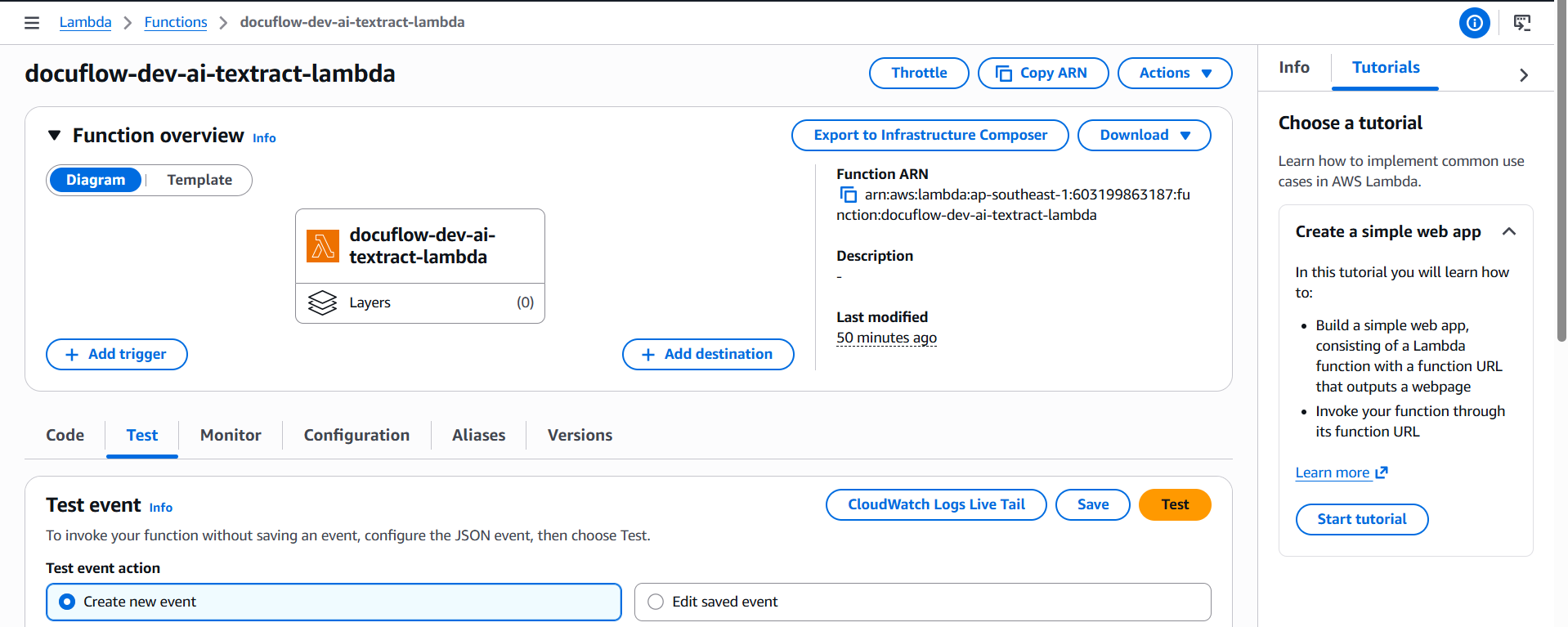Go to the Lambda breadcrumb link
Screen dimensions: 1568x627
(86, 22)
